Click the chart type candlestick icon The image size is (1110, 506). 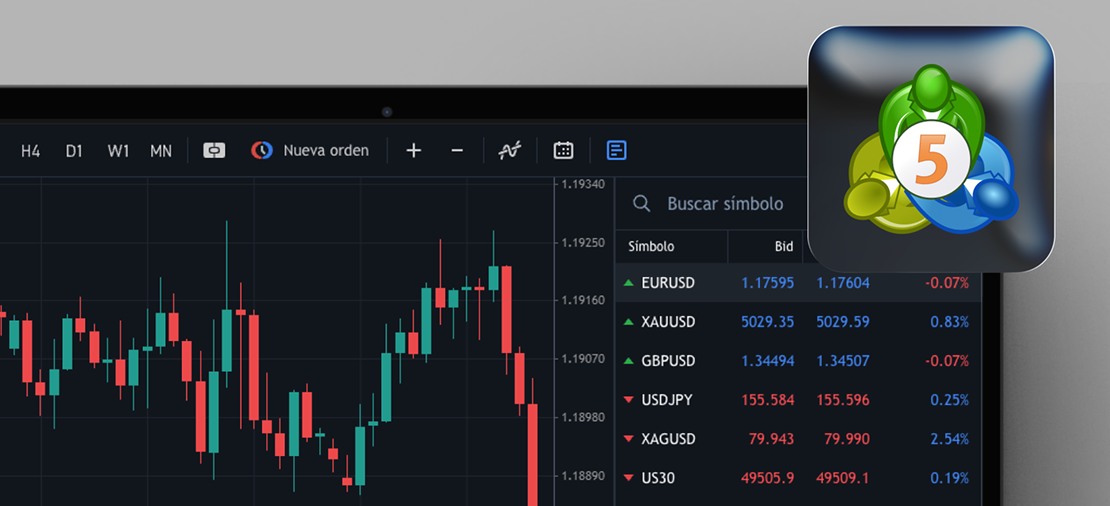[x=214, y=151]
